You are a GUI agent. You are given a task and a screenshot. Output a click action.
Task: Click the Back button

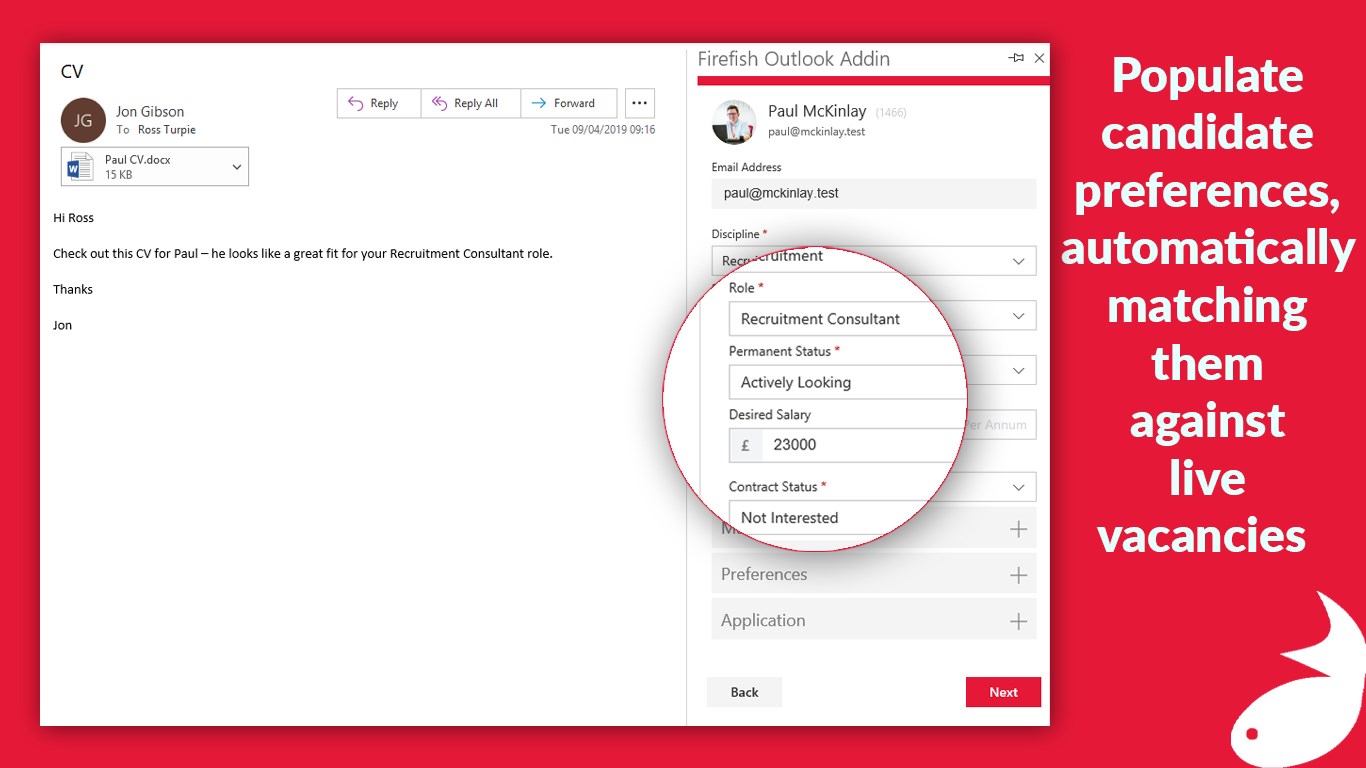click(744, 692)
